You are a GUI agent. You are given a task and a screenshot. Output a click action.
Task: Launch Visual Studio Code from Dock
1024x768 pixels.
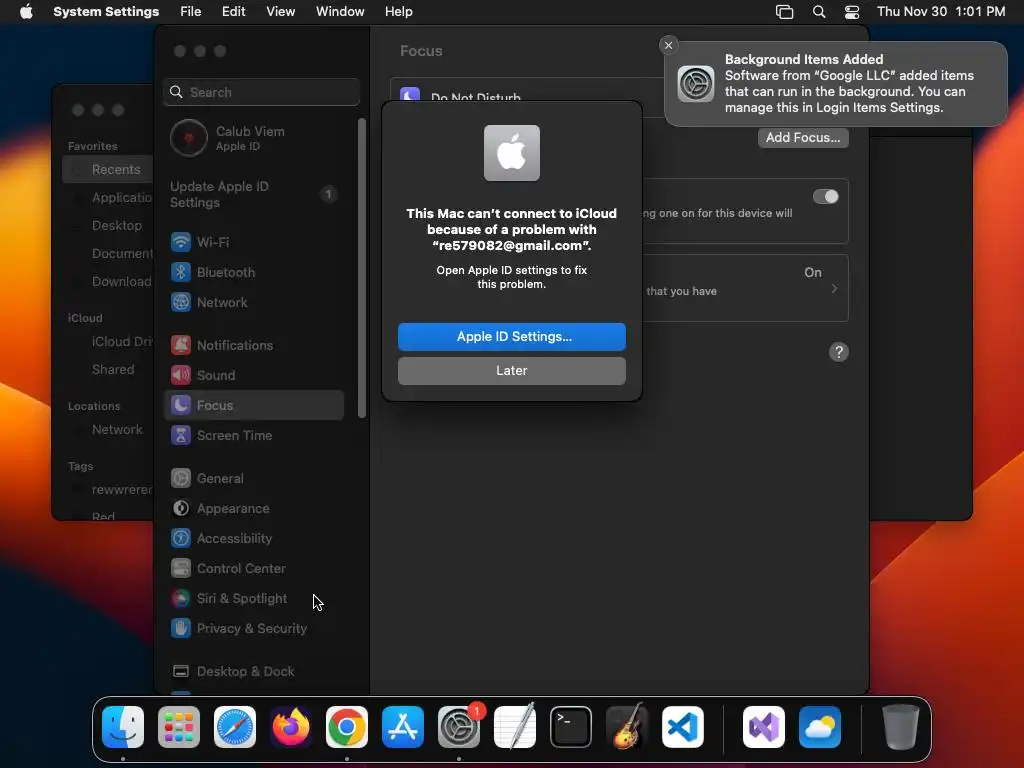coord(683,727)
